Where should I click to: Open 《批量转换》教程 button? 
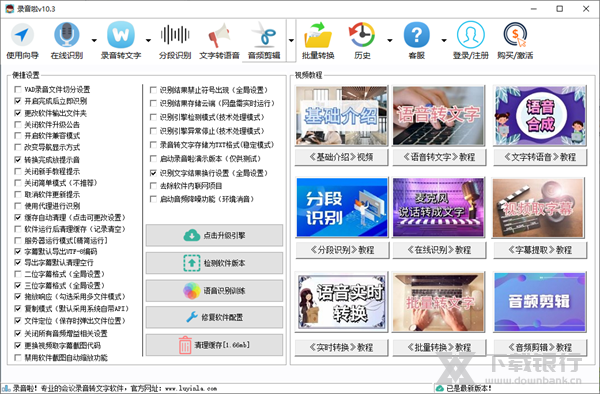[x=439, y=347]
